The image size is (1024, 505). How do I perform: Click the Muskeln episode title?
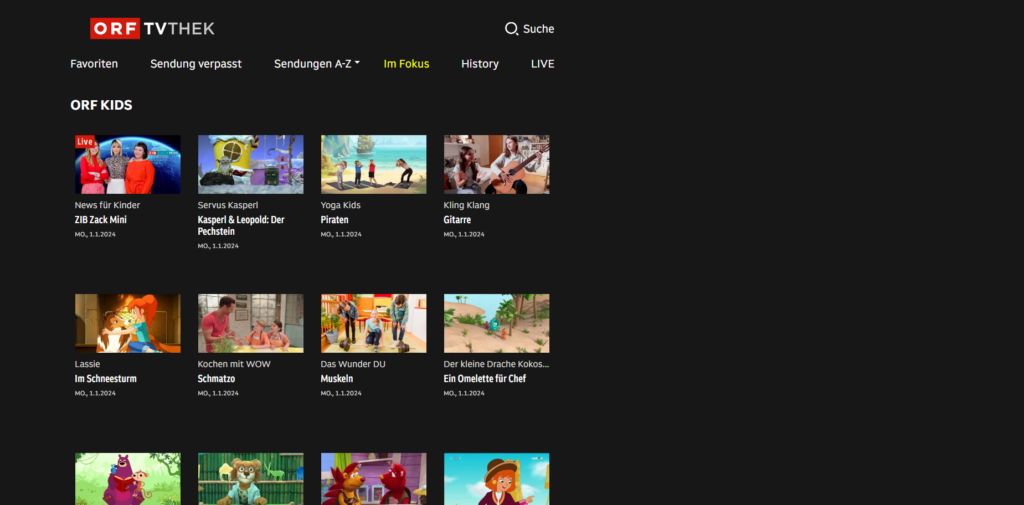[337, 379]
